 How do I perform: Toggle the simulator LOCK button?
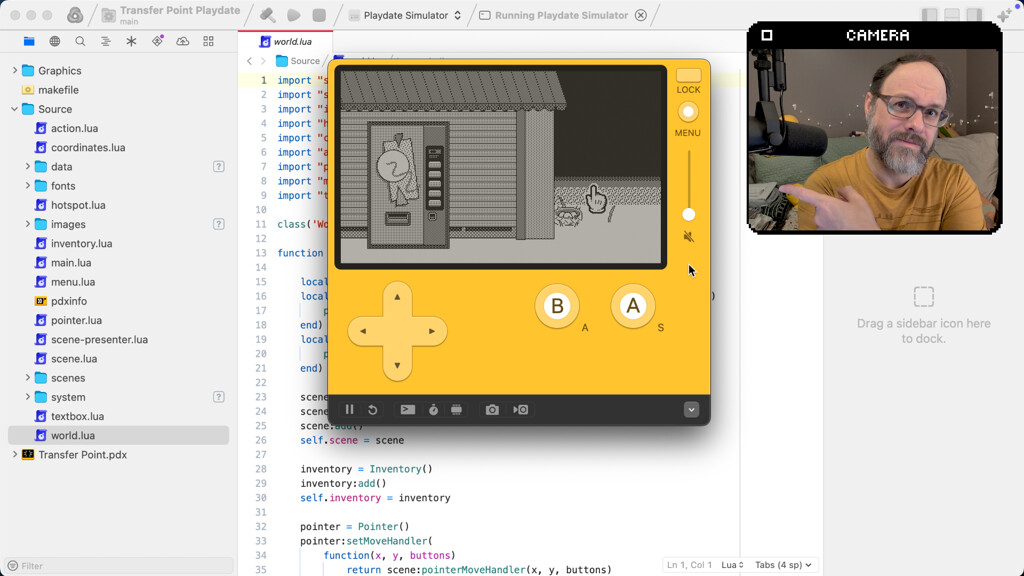688,76
